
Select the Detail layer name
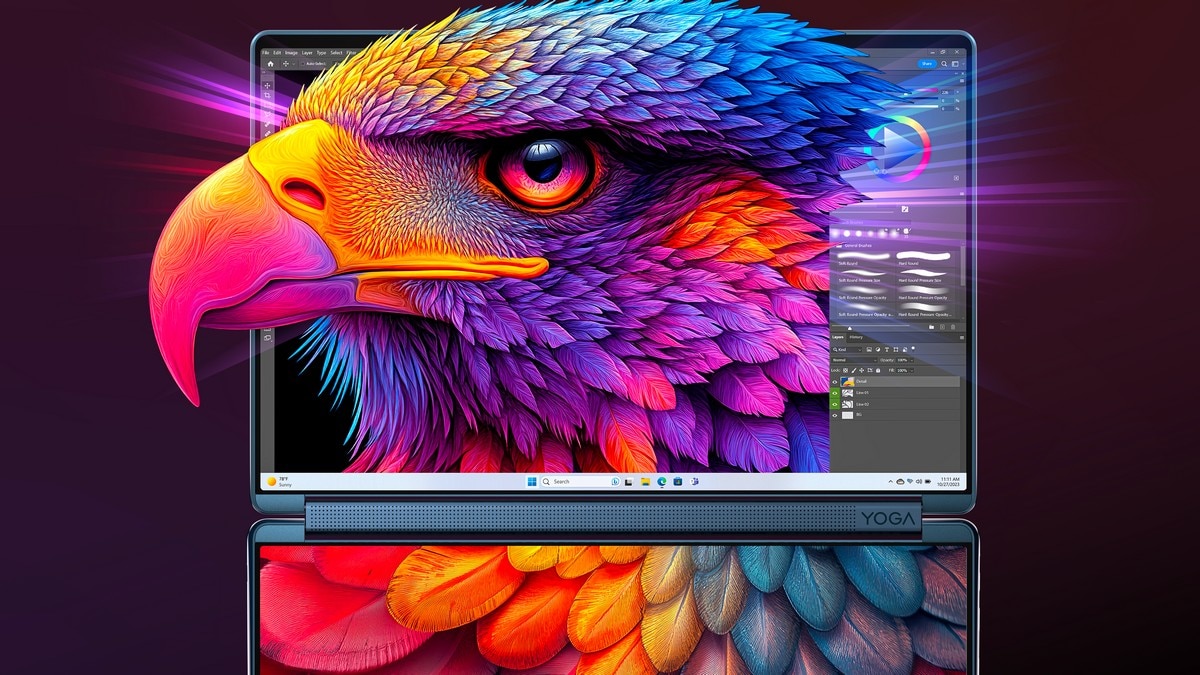click(x=861, y=381)
